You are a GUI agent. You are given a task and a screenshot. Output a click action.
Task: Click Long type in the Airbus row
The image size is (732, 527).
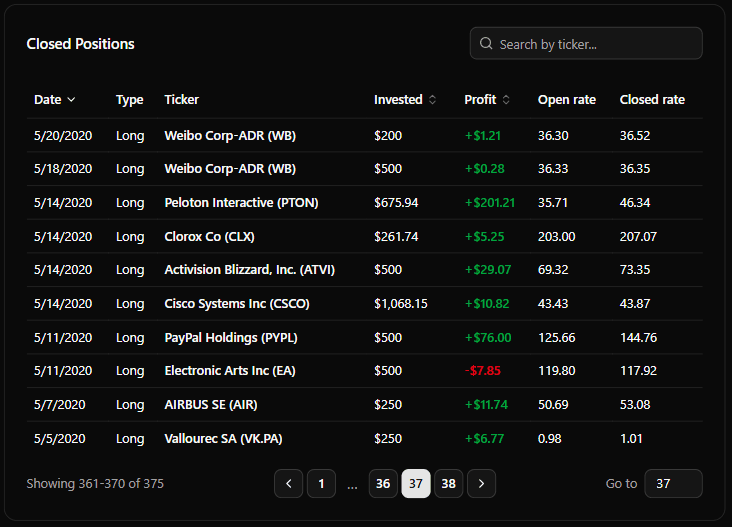point(130,405)
